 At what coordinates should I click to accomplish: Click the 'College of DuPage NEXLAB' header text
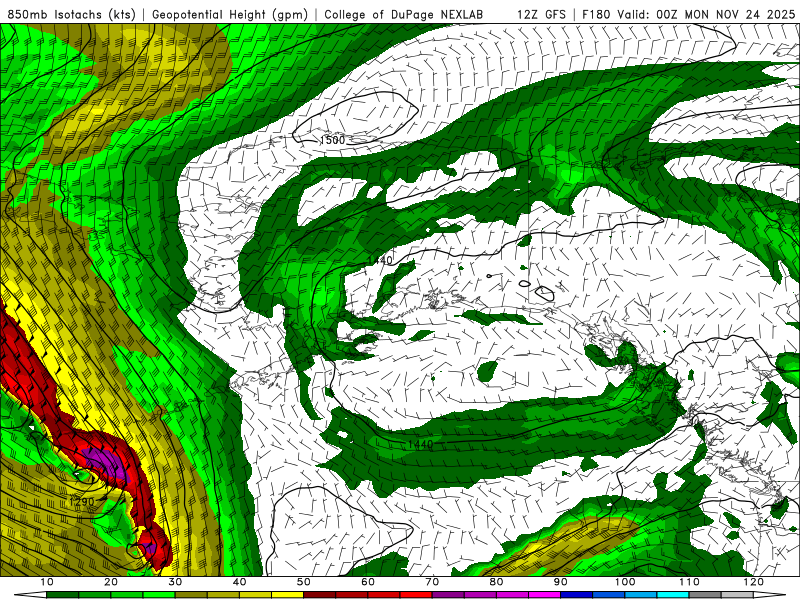(x=403, y=14)
